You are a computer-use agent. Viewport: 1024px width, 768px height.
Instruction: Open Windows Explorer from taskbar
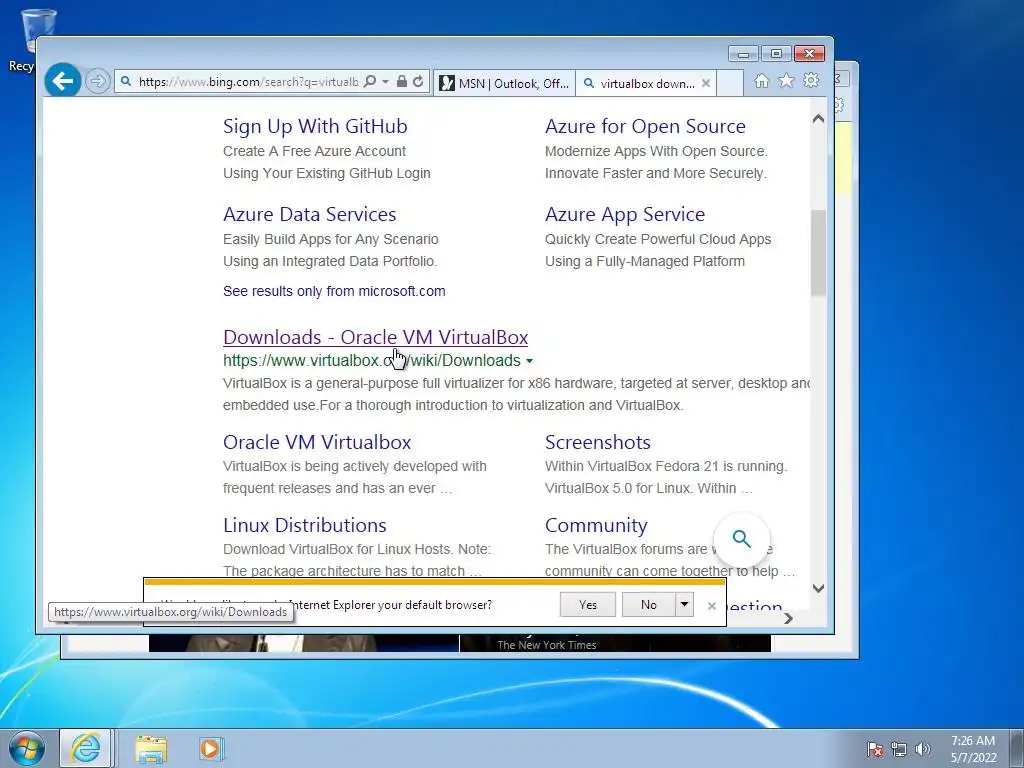click(151, 749)
